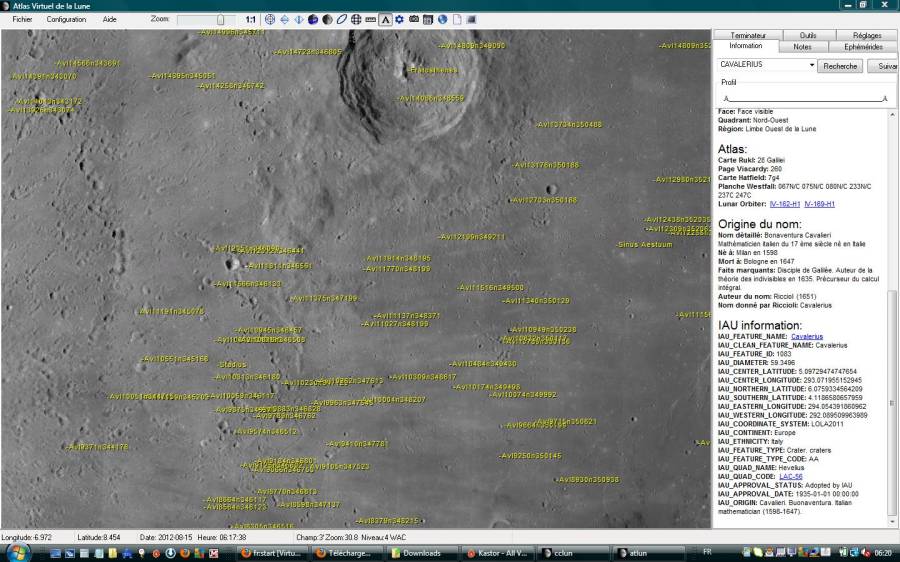This screenshot has height=562, width=900.
Task: Toggle the coordinate grid globe icon
Action: click(356, 20)
